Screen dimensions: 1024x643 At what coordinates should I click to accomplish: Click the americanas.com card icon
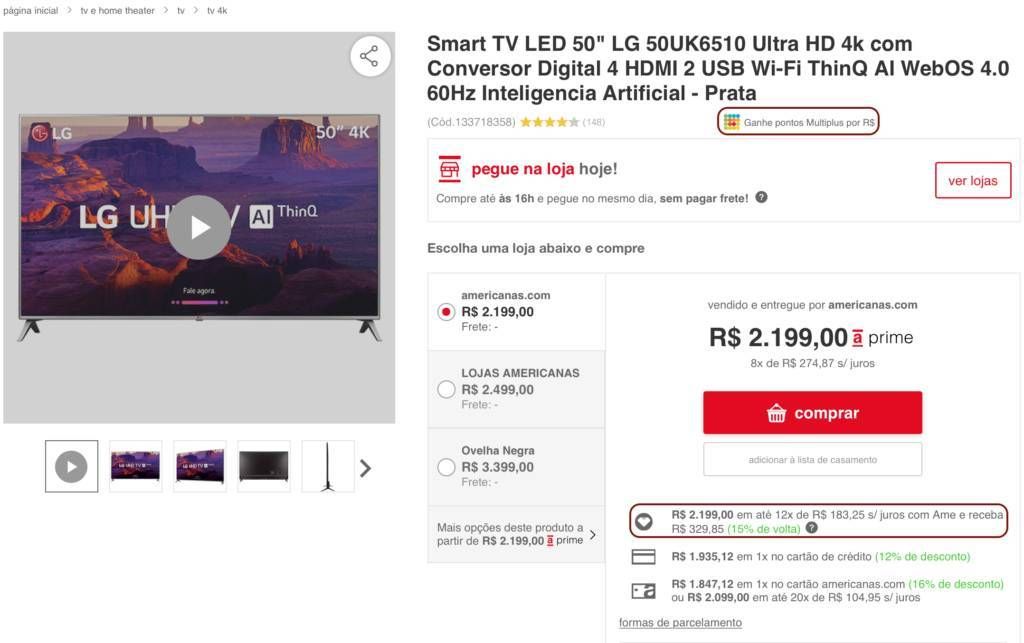643,591
